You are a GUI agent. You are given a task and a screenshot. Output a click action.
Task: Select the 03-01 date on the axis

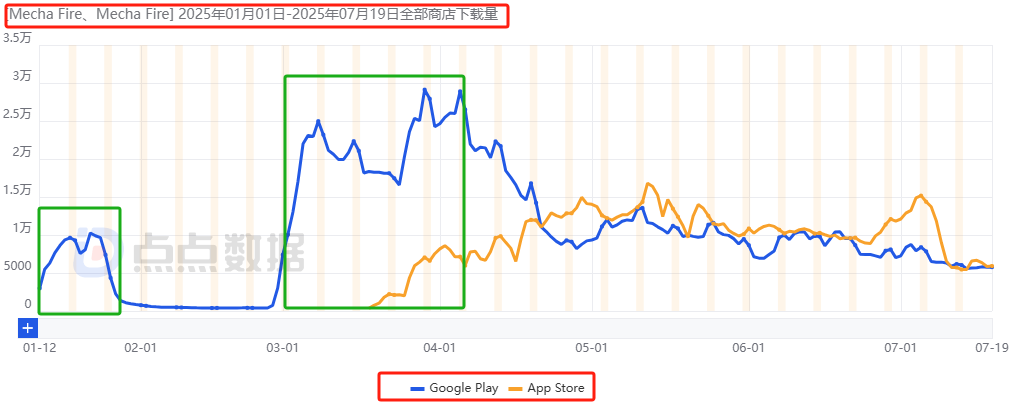284,348
